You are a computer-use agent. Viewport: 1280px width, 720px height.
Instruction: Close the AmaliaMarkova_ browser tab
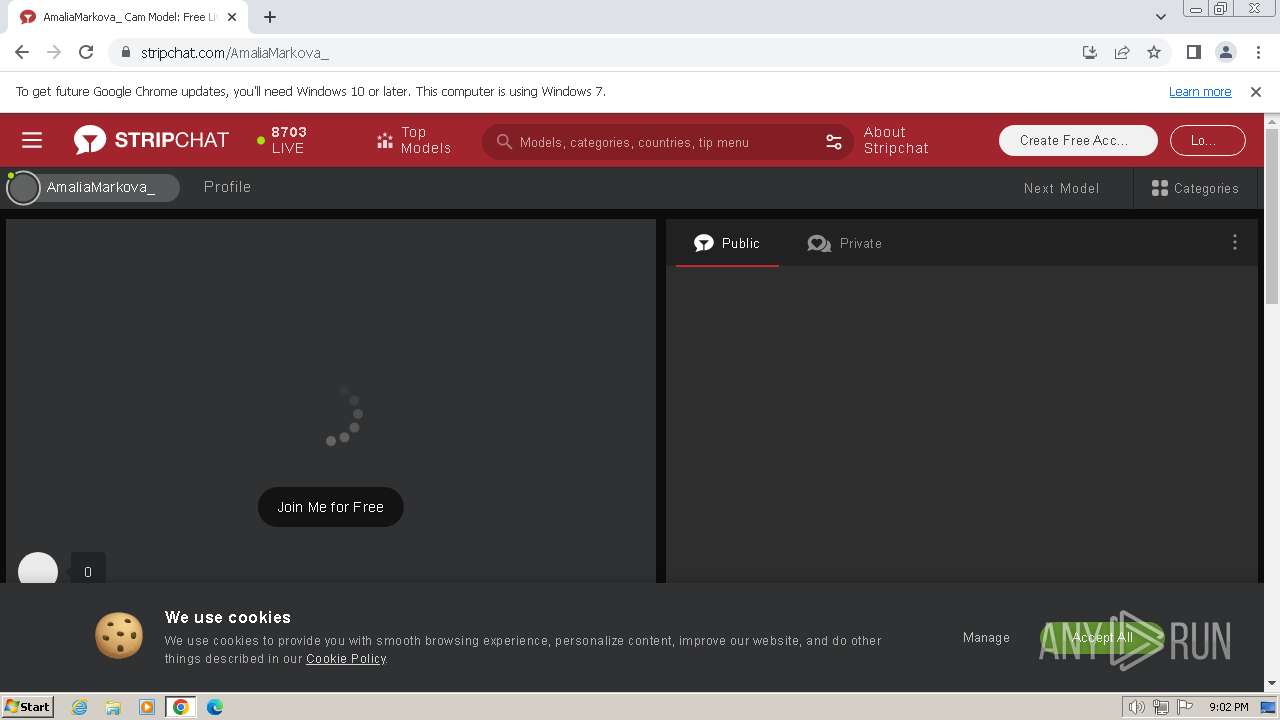pyautogui.click(x=231, y=17)
